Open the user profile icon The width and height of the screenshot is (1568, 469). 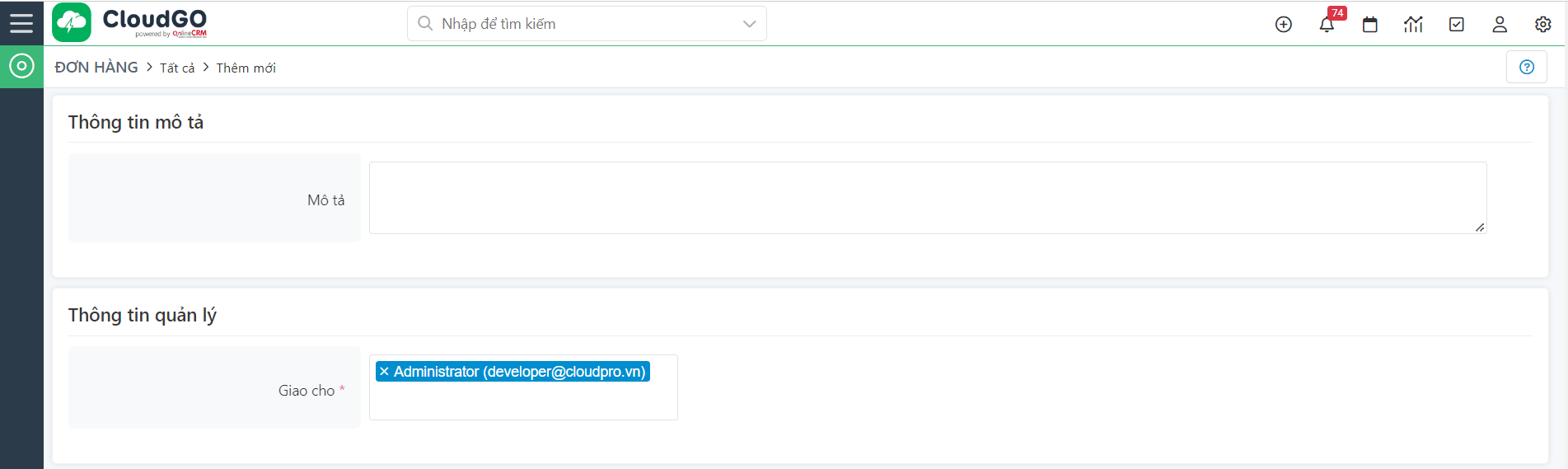tap(1500, 25)
